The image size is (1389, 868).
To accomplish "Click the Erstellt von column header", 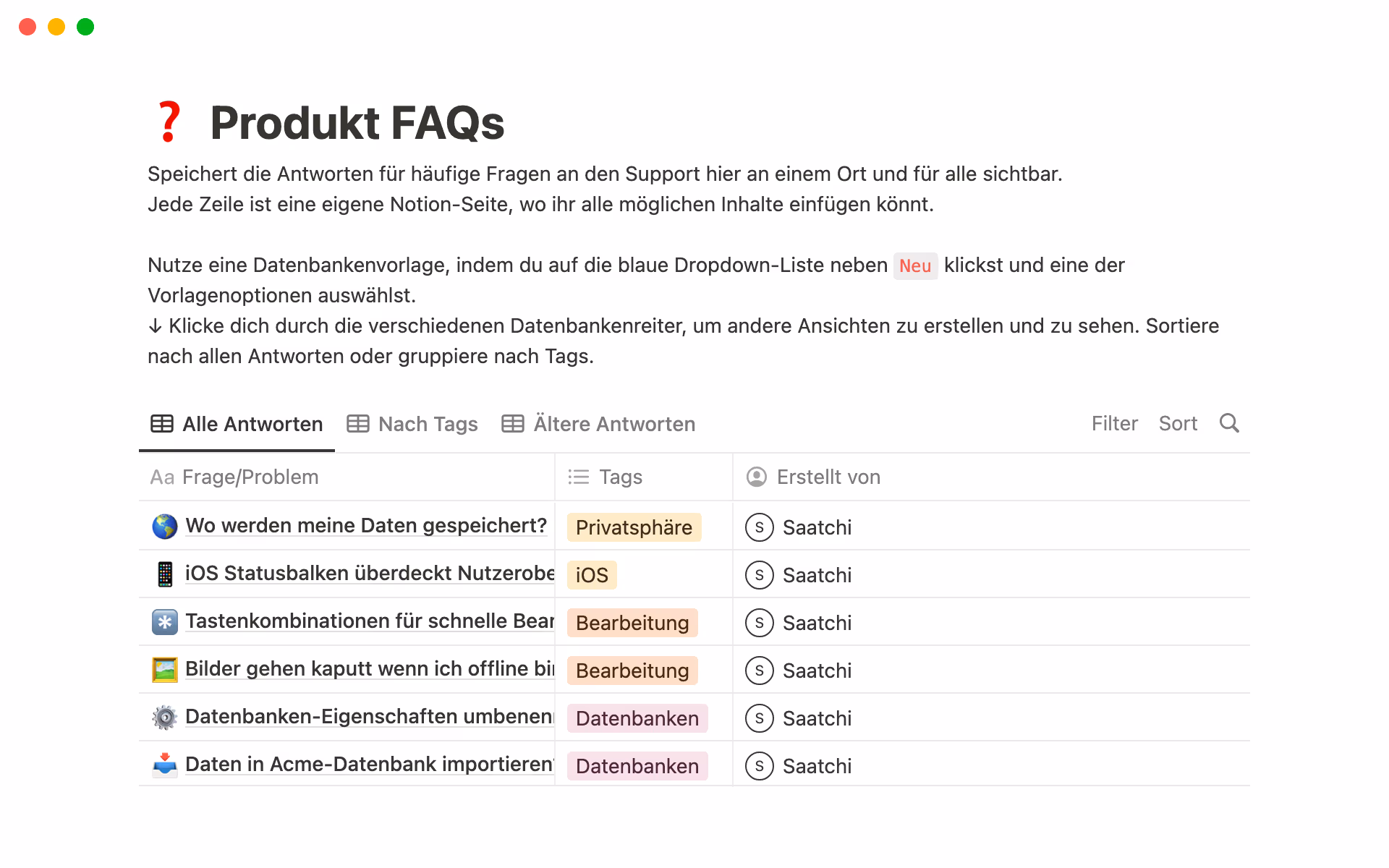I will 828,477.
